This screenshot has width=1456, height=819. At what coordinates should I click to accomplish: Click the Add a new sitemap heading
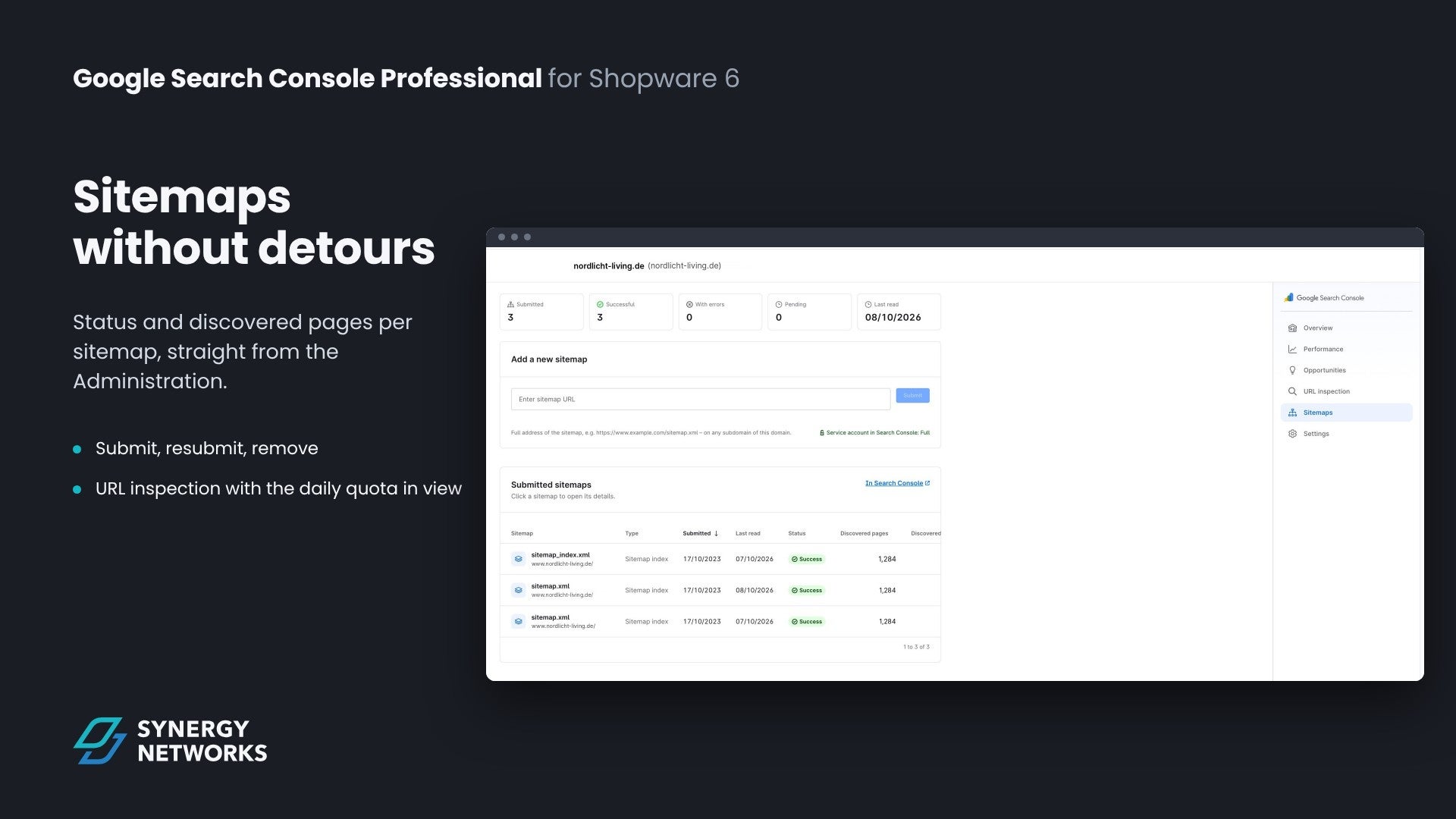(549, 359)
